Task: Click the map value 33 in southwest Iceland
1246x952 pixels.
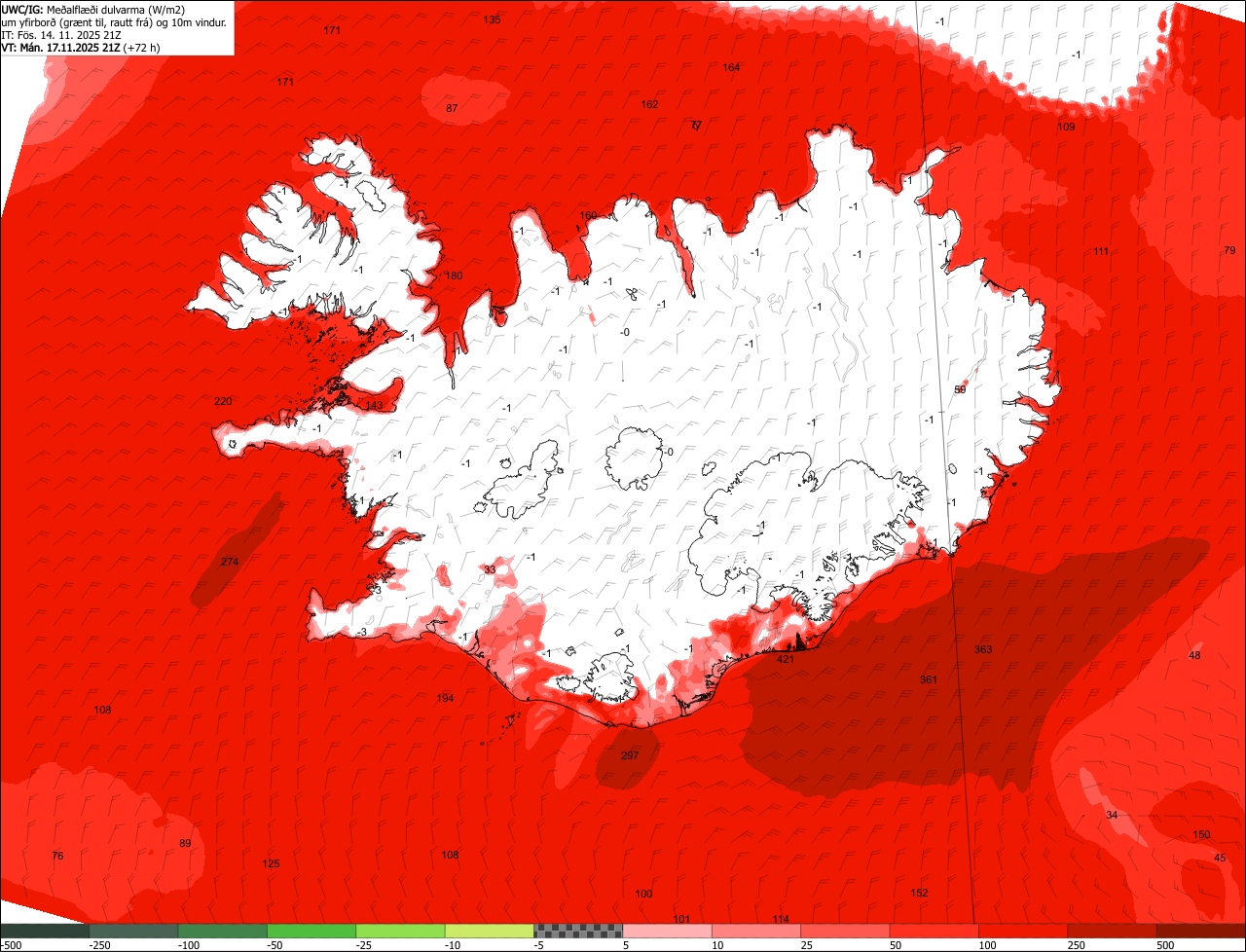Action: click(x=490, y=569)
